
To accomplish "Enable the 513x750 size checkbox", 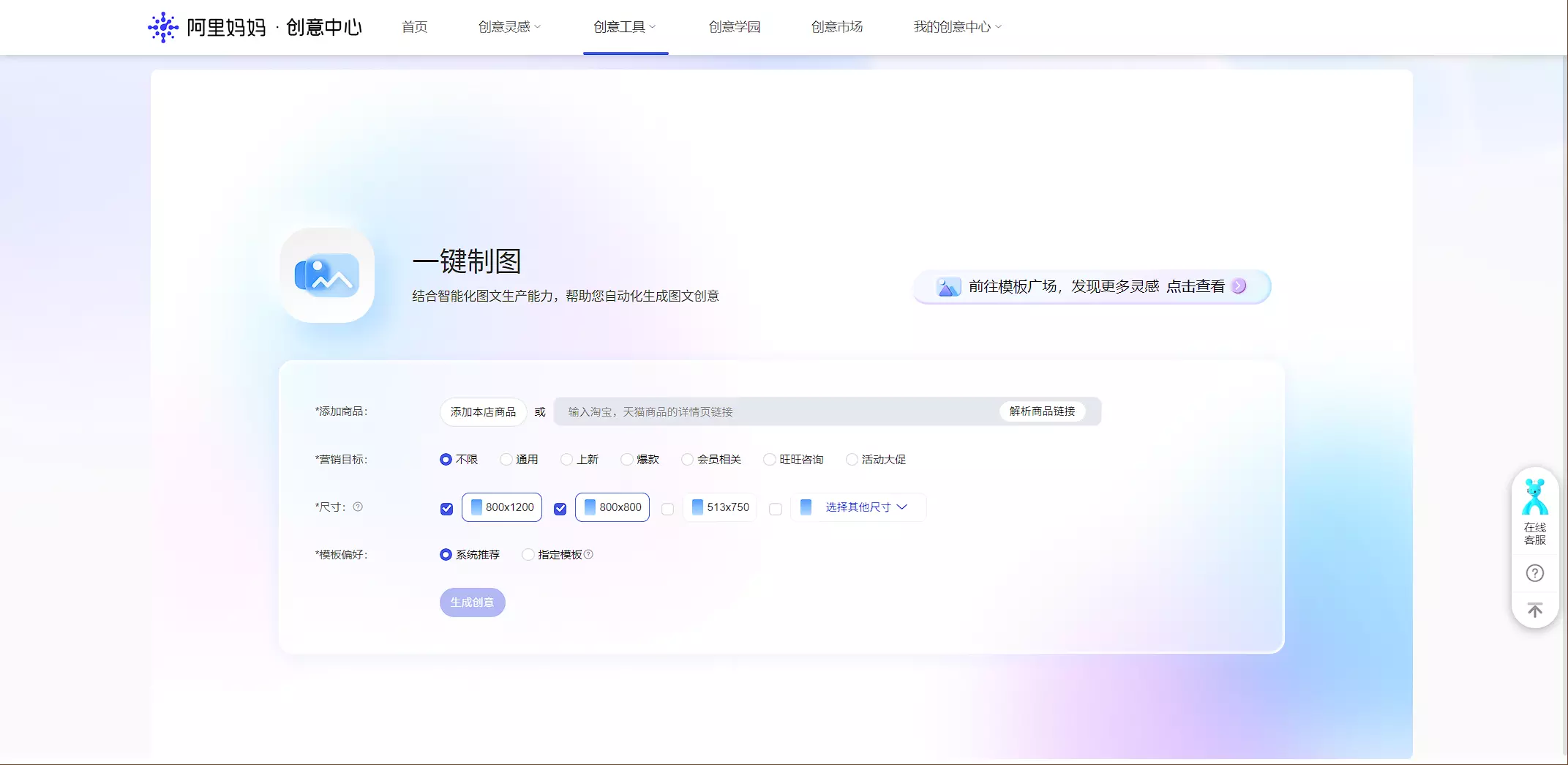I will click(x=667, y=509).
